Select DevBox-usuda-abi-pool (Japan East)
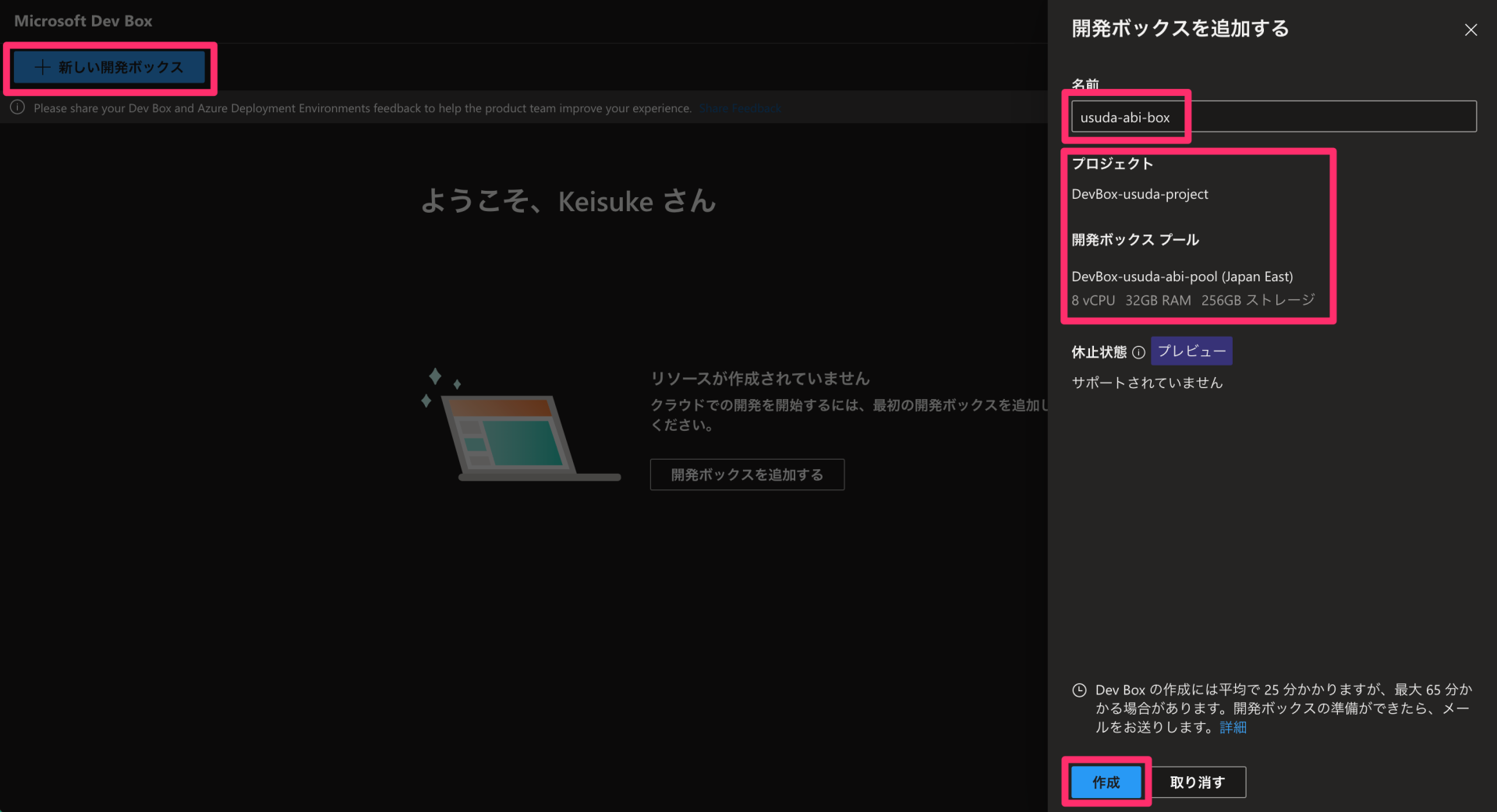 pos(1182,277)
